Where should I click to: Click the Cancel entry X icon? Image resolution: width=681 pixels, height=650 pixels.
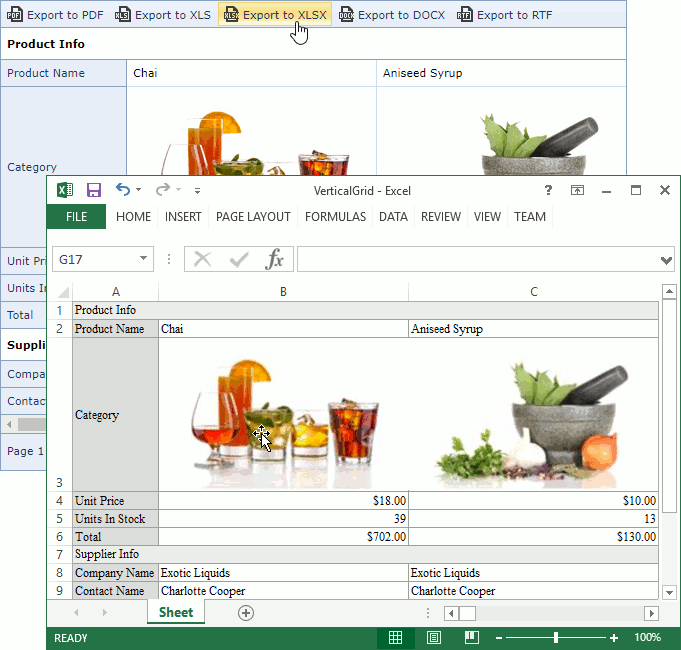(x=202, y=259)
